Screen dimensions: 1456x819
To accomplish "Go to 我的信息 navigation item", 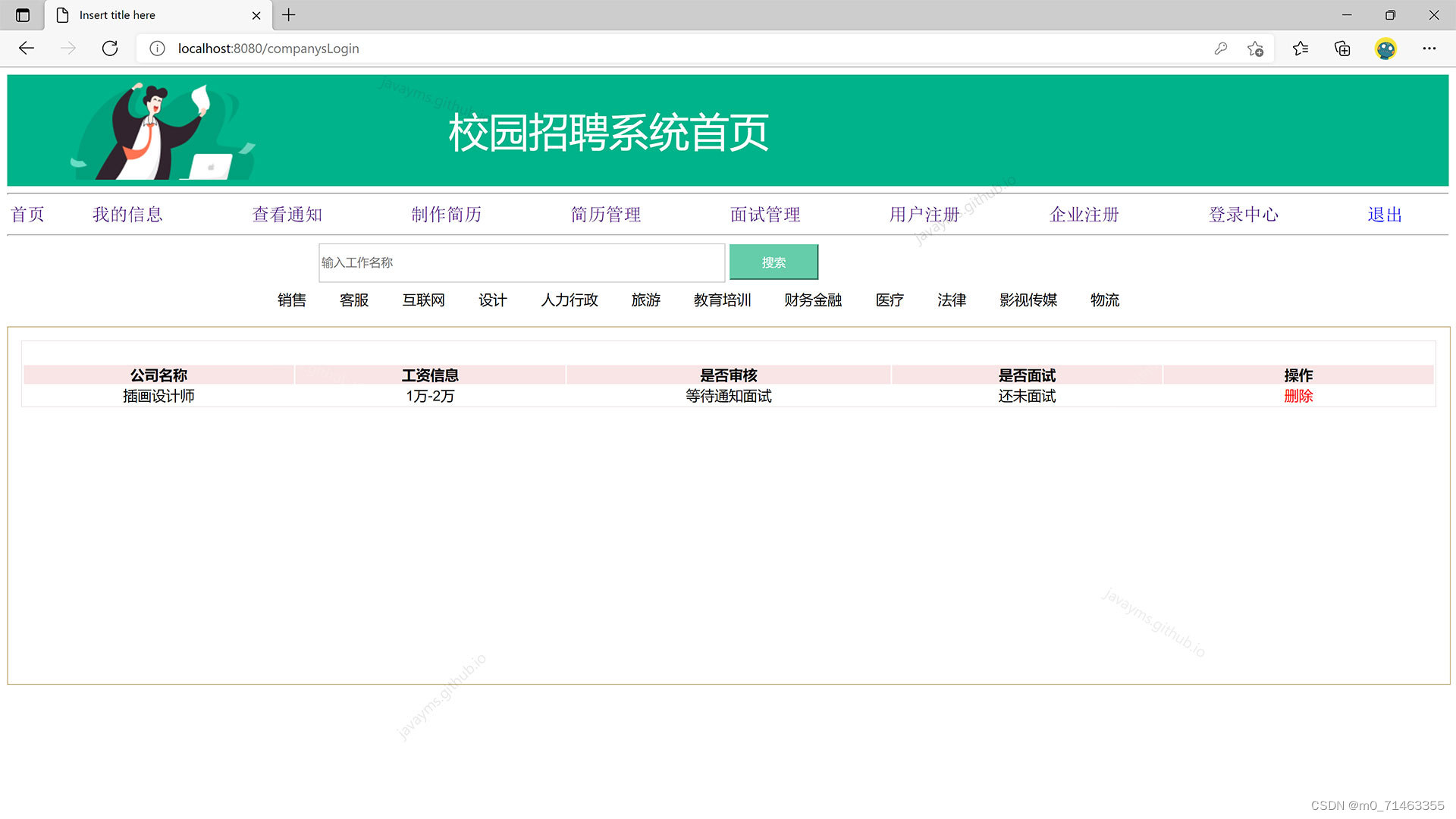I will pos(127,215).
